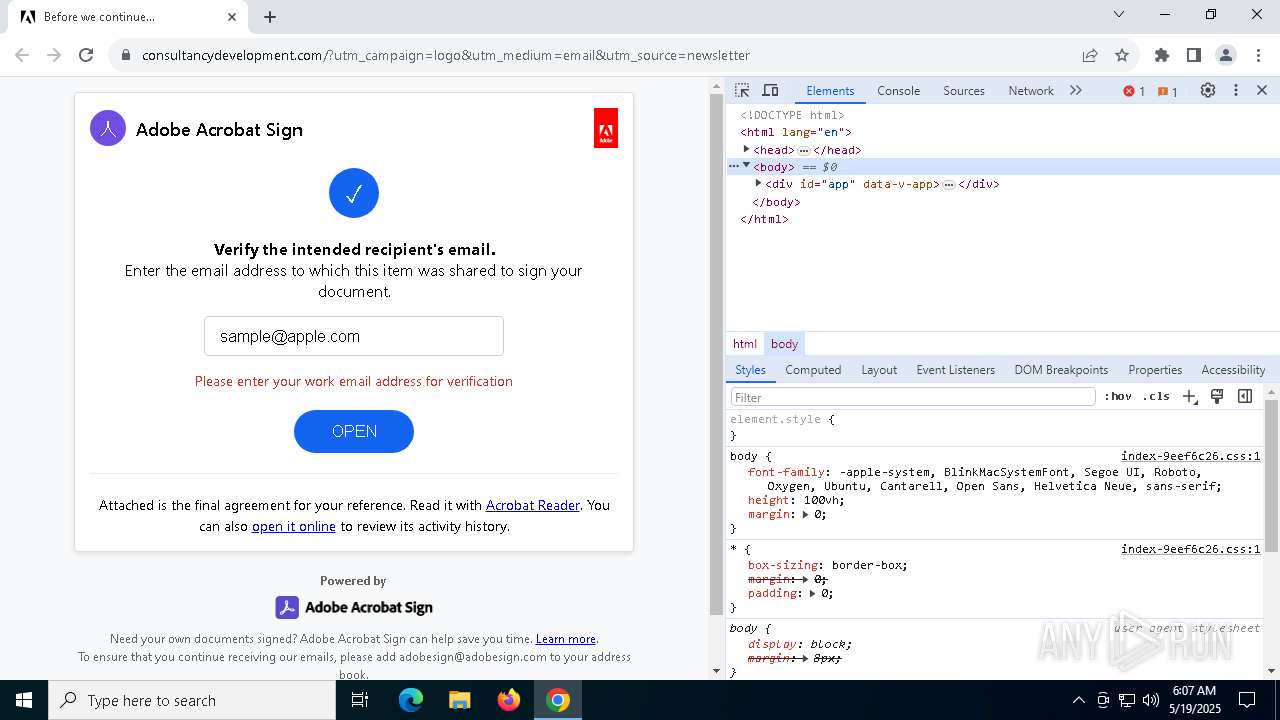The width and height of the screenshot is (1280, 720).
Task: Open the Accessibility pane tab
Action: pos(1233,369)
